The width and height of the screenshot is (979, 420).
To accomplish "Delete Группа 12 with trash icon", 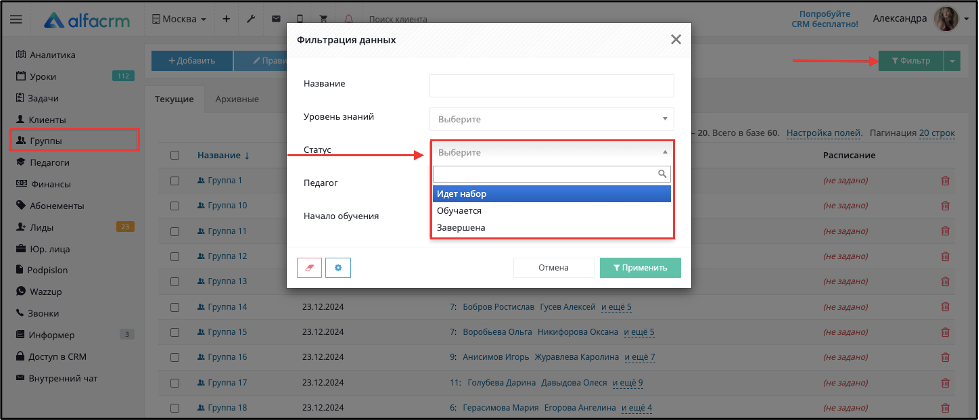I will click(945, 256).
